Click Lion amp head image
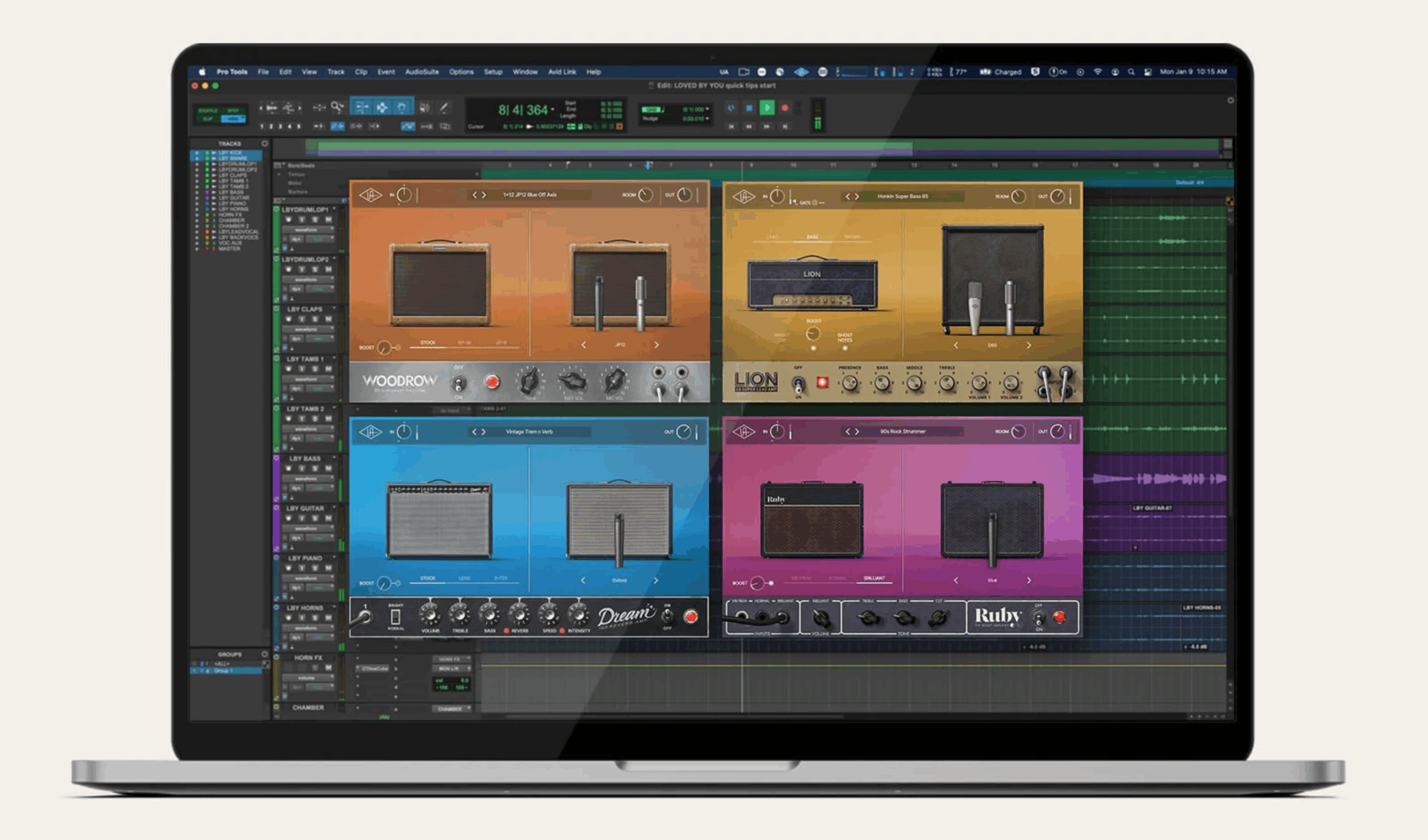 pyautogui.click(x=813, y=283)
